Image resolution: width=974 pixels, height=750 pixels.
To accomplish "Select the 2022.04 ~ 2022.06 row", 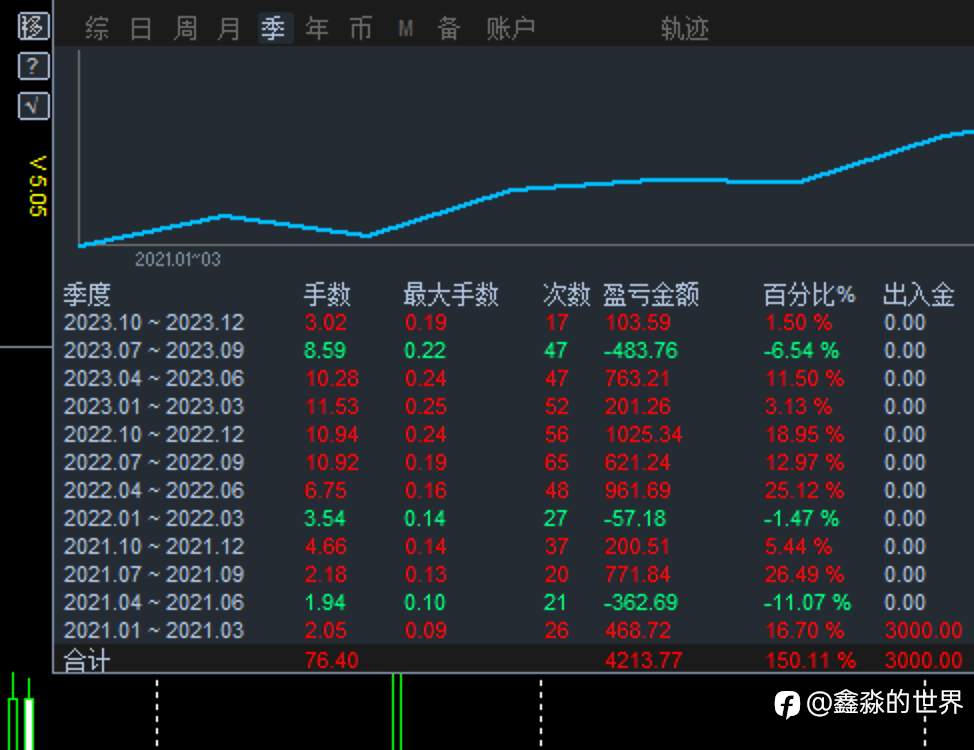I will [x=153, y=490].
